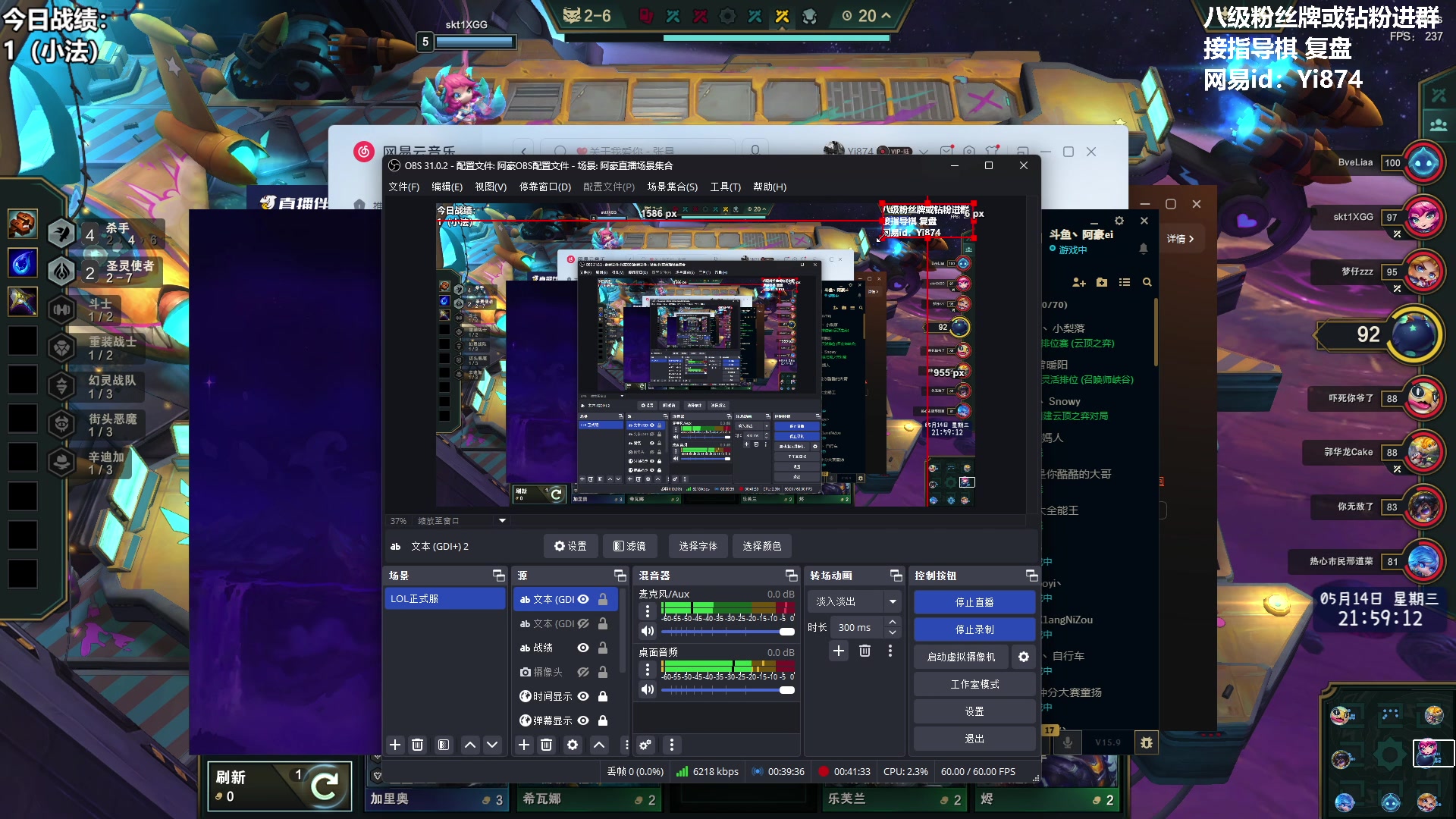Undock the 控制按钮 panel with float icon
The width and height of the screenshot is (1456, 819).
pos(1031,576)
